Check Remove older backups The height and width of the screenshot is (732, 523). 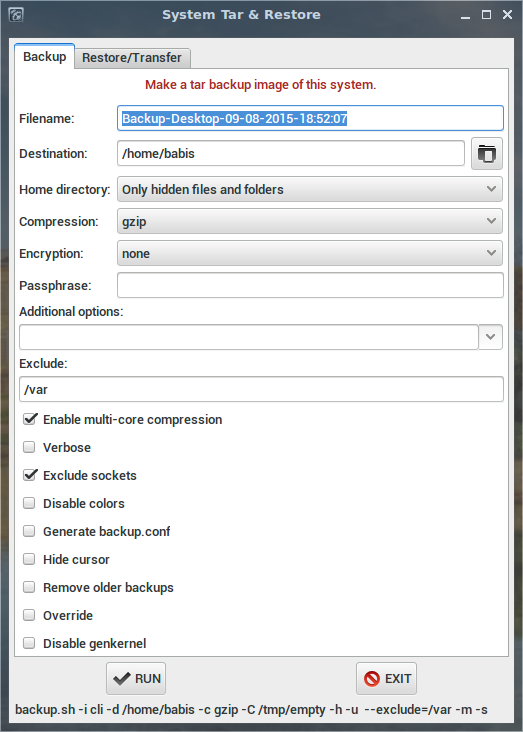tap(29, 587)
